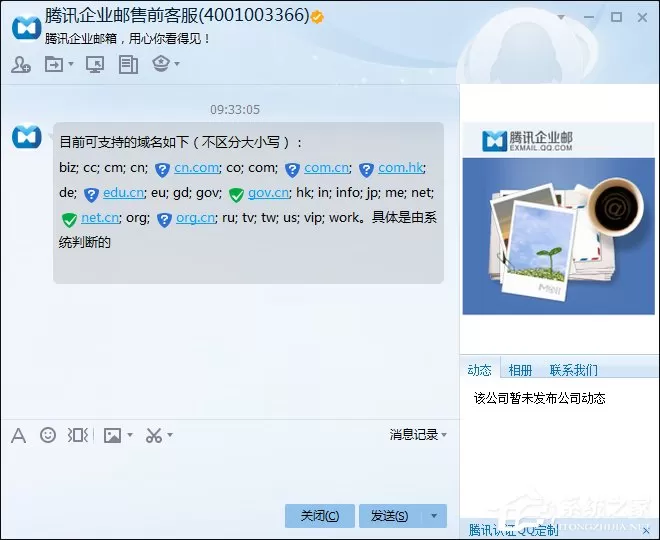
Task: Open the edu.cn link
Action: coord(123,192)
